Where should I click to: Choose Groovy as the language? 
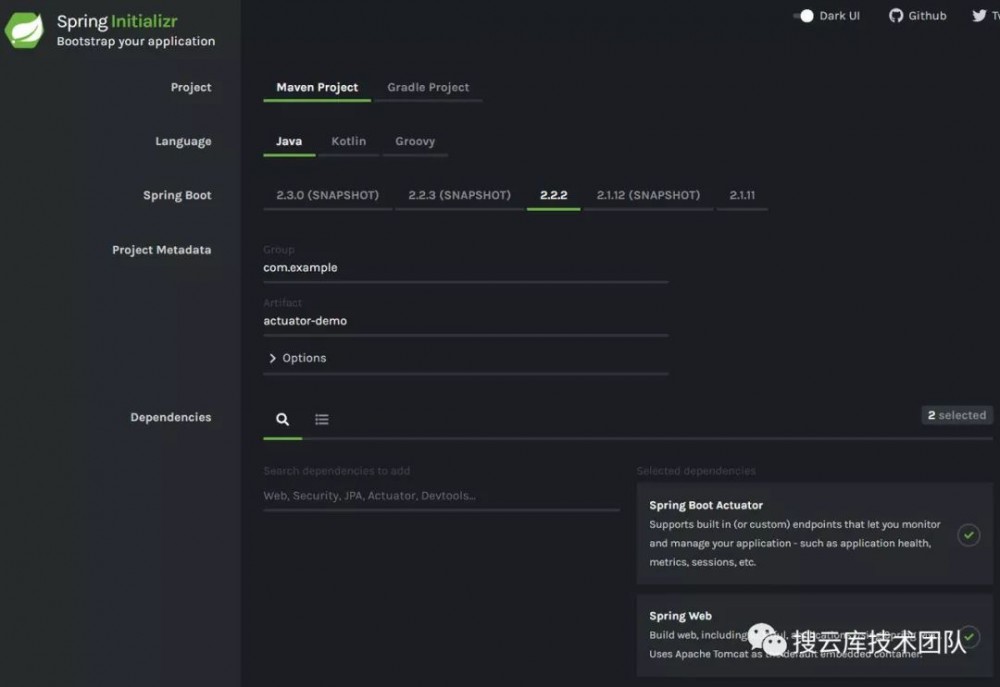415,141
